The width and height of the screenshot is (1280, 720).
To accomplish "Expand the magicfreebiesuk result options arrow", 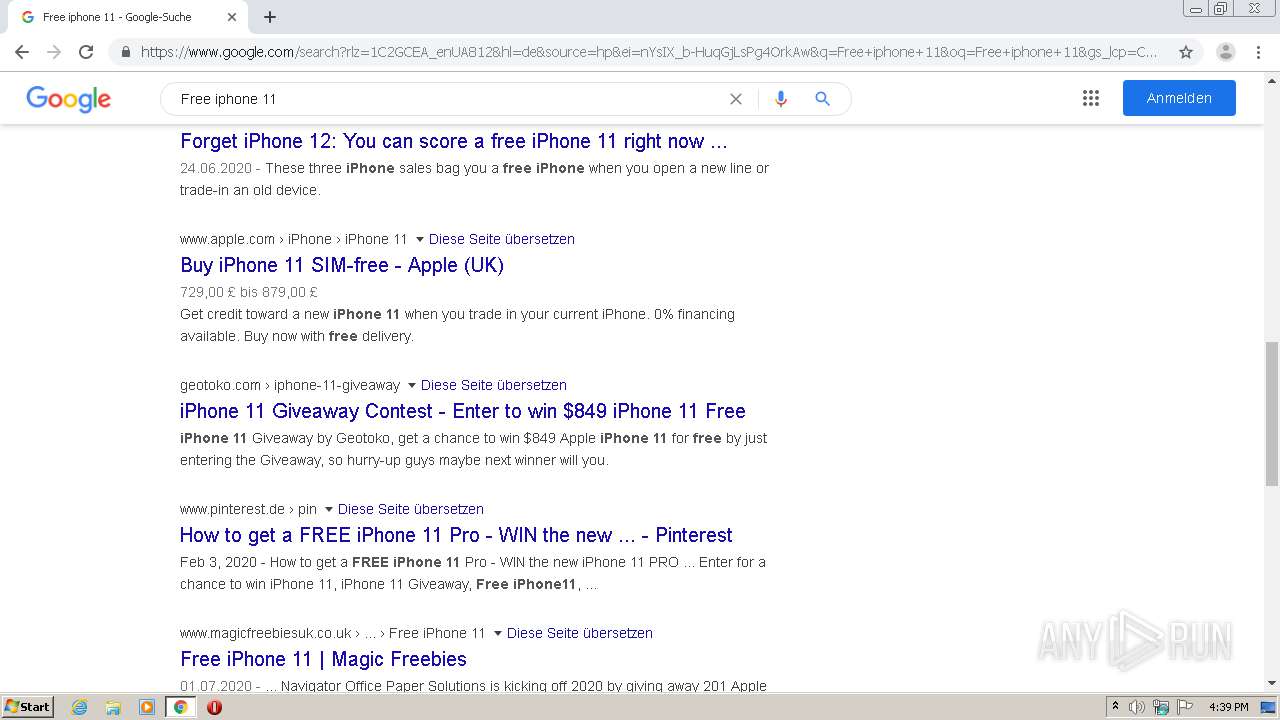I will point(497,634).
